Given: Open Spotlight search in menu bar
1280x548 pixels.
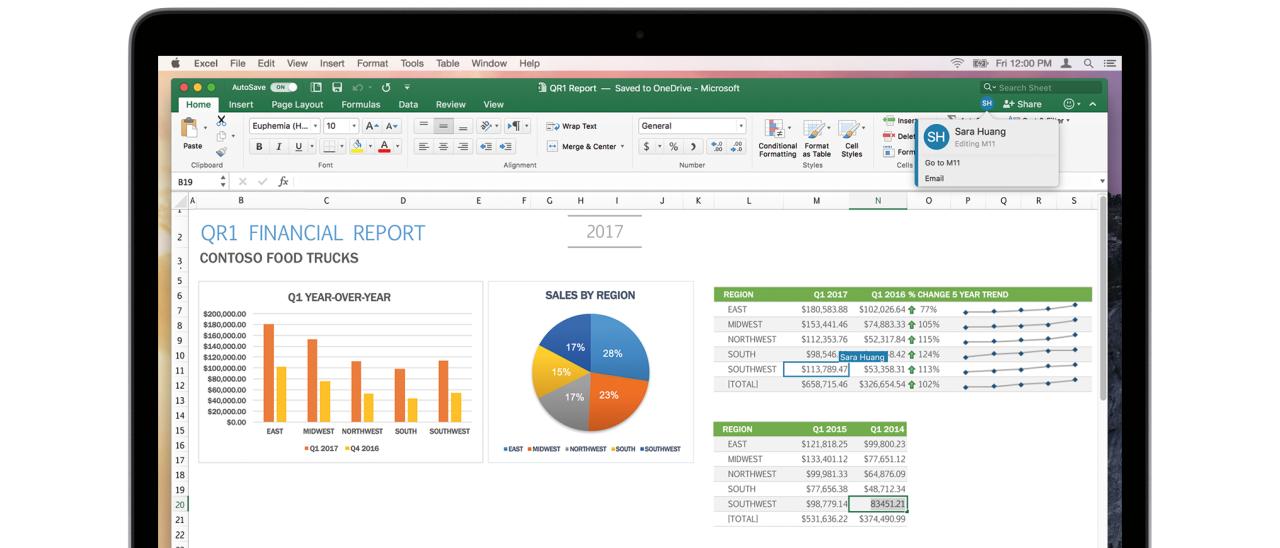Looking at the screenshot, I should click(1088, 63).
